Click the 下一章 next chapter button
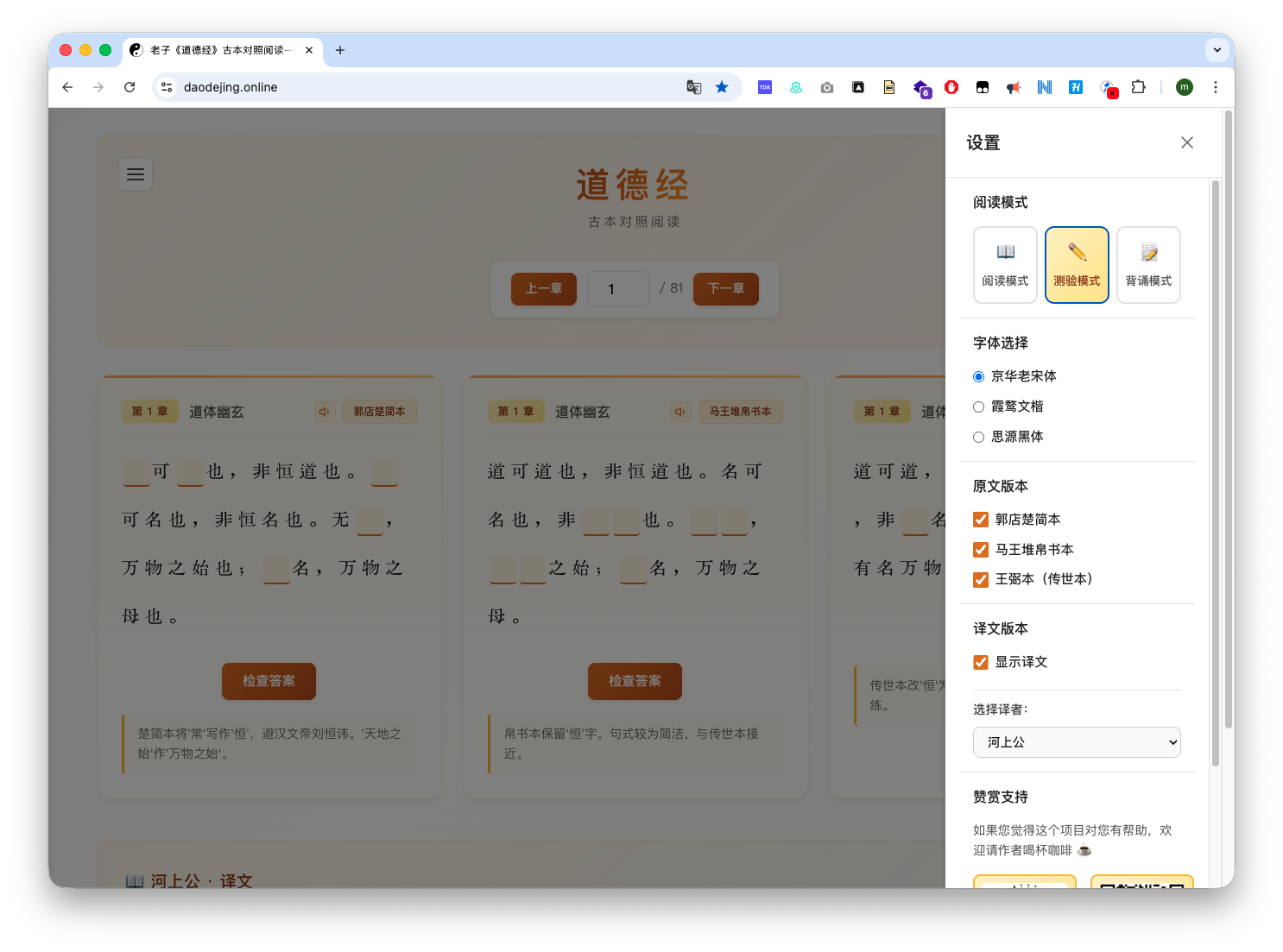 click(x=726, y=289)
